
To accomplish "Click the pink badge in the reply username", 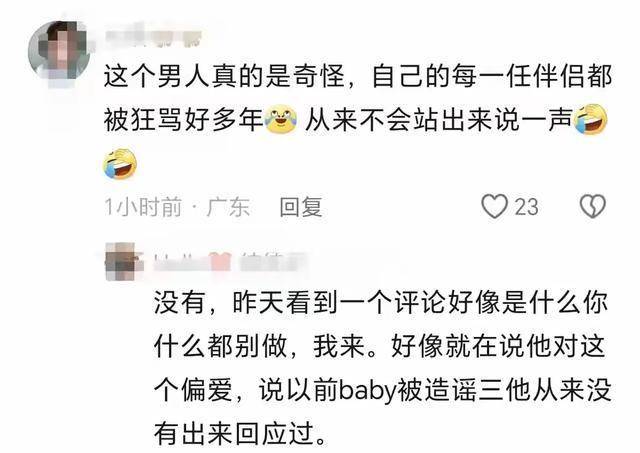I will point(220,262).
